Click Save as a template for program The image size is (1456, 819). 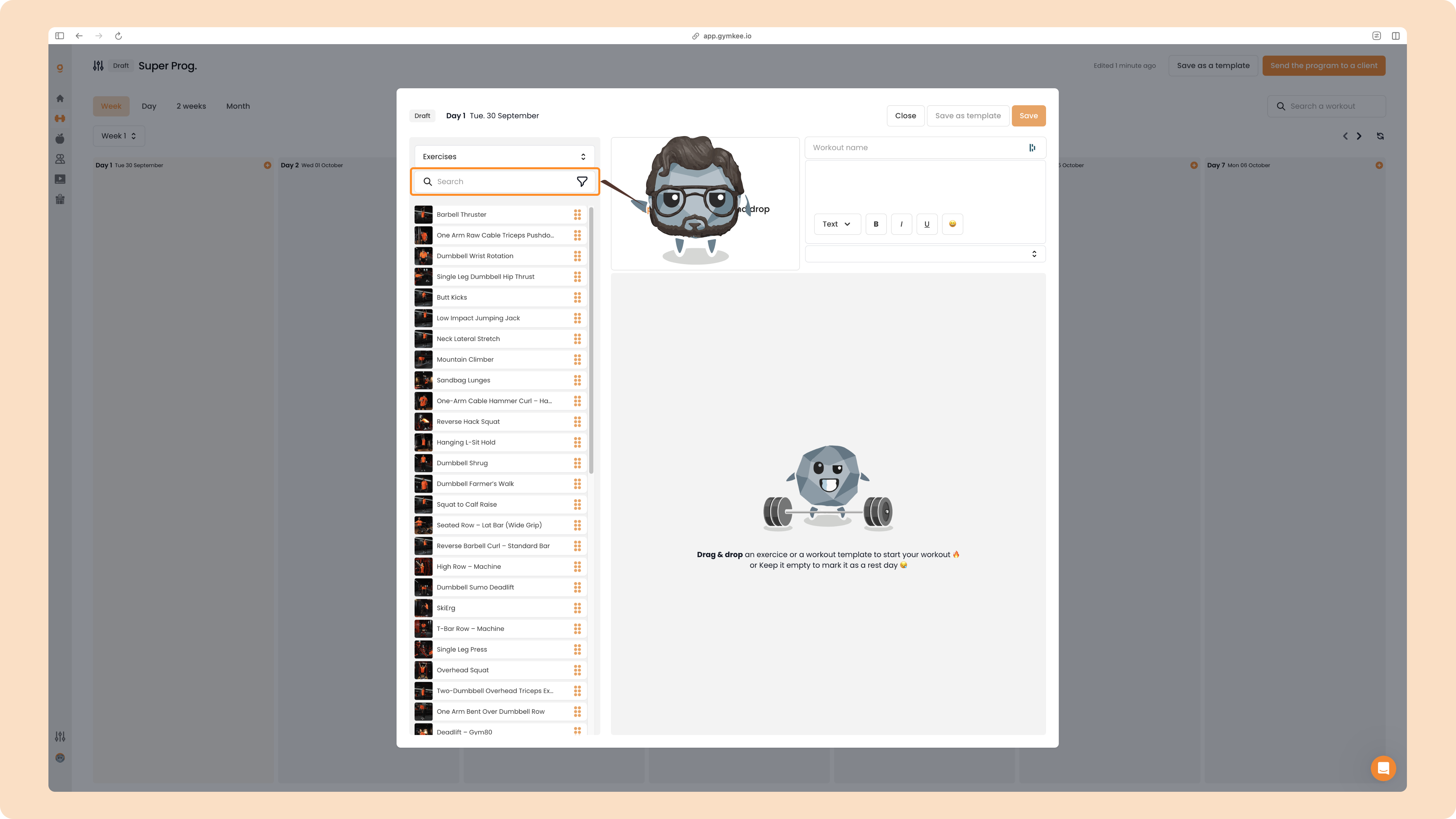pos(1214,66)
